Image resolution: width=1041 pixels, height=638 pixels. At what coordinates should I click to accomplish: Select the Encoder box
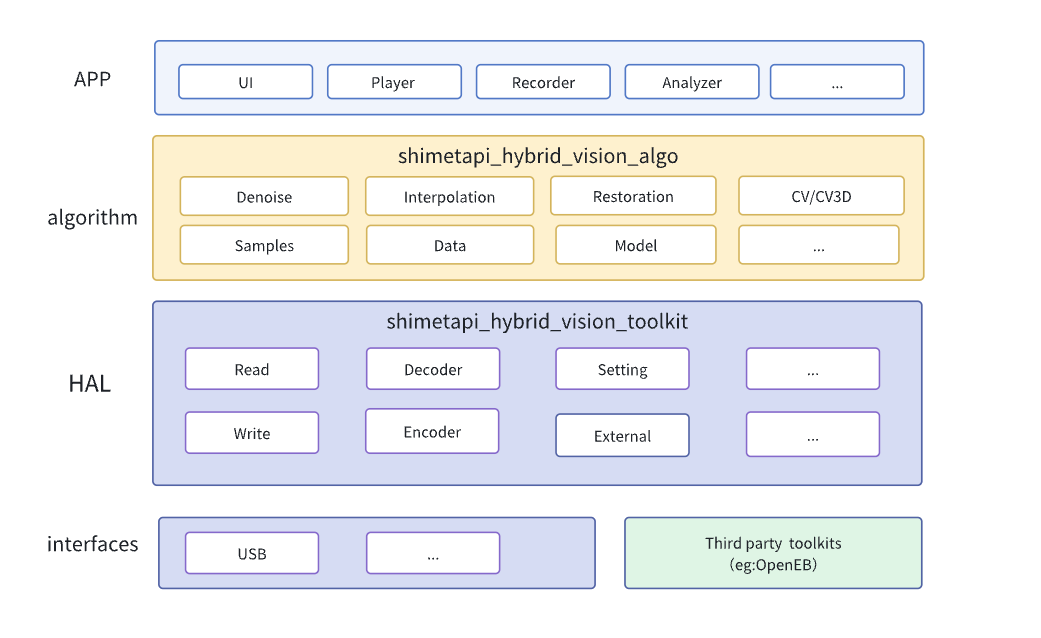pos(432,431)
